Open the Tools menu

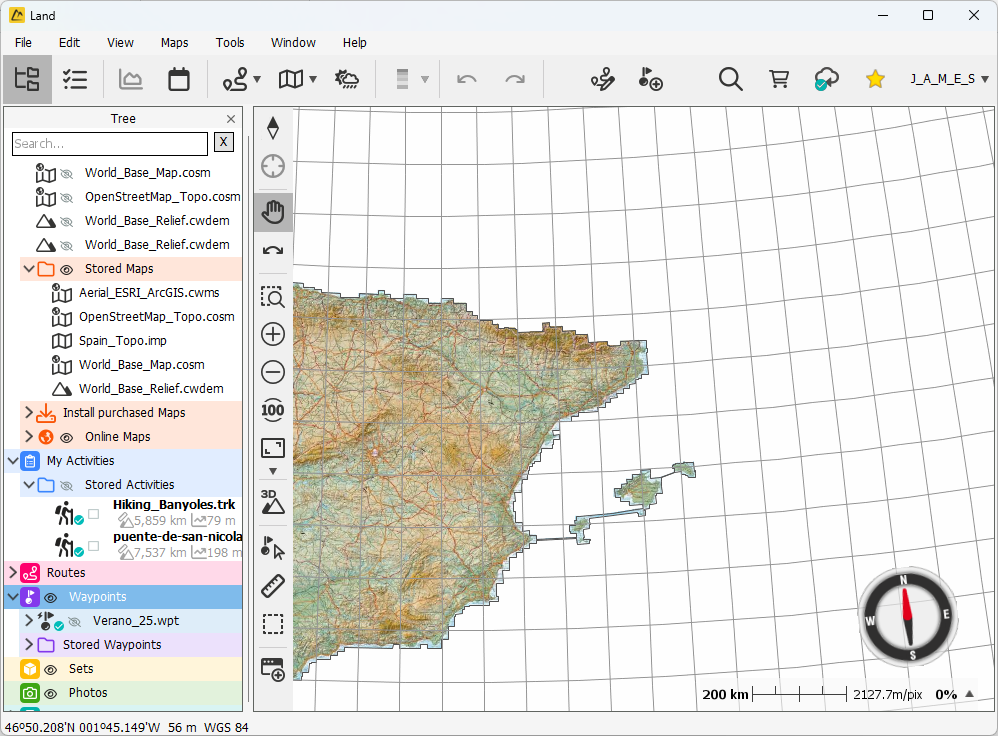(230, 43)
